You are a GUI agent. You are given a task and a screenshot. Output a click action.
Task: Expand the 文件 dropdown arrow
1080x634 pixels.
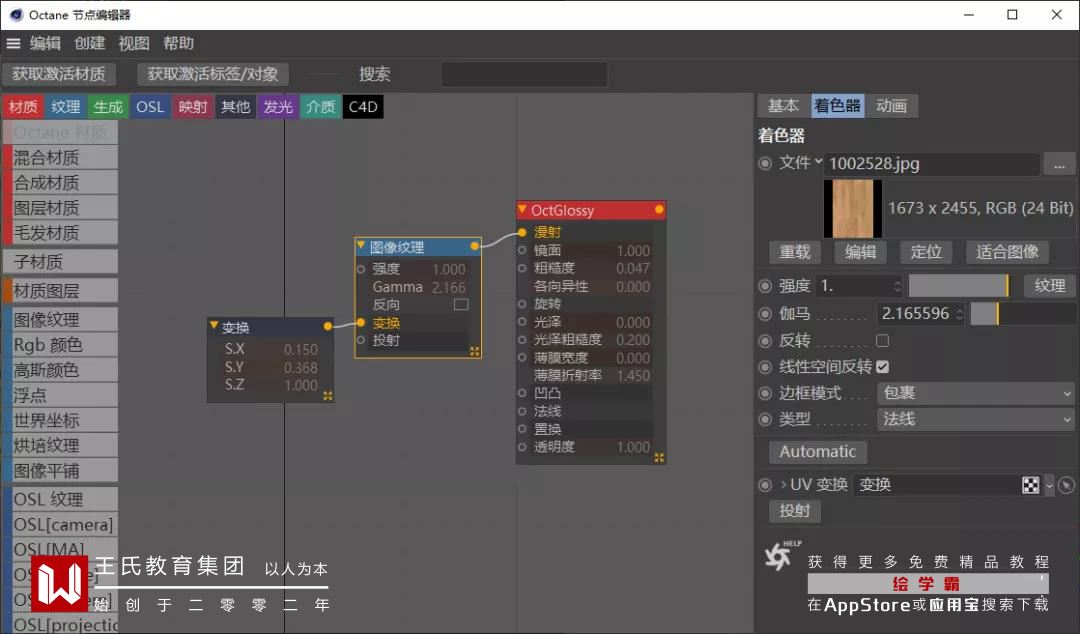click(x=818, y=161)
